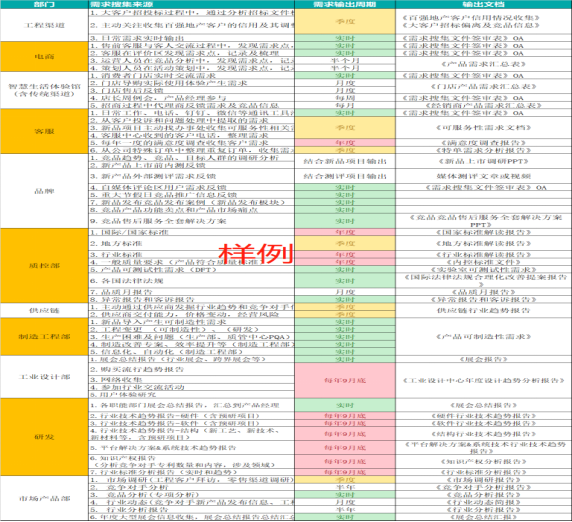Click the orange 客服 department cell
The image size is (572, 522).
point(44,131)
